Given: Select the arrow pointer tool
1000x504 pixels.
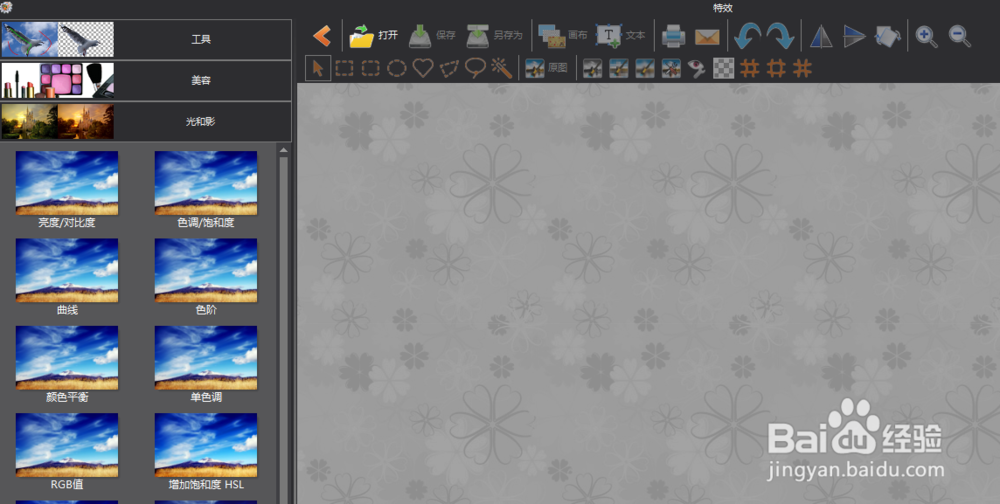Looking at the screenshot, I should tap(318, 68).
